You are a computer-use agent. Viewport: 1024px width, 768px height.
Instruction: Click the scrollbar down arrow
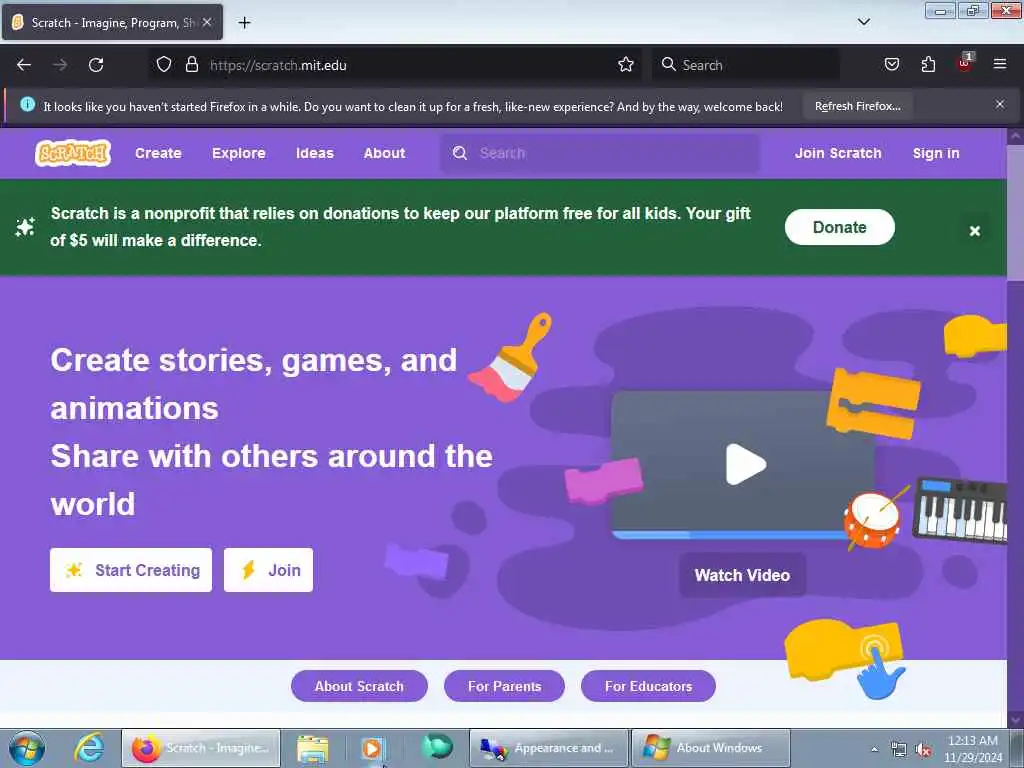tap(1016, 720)
